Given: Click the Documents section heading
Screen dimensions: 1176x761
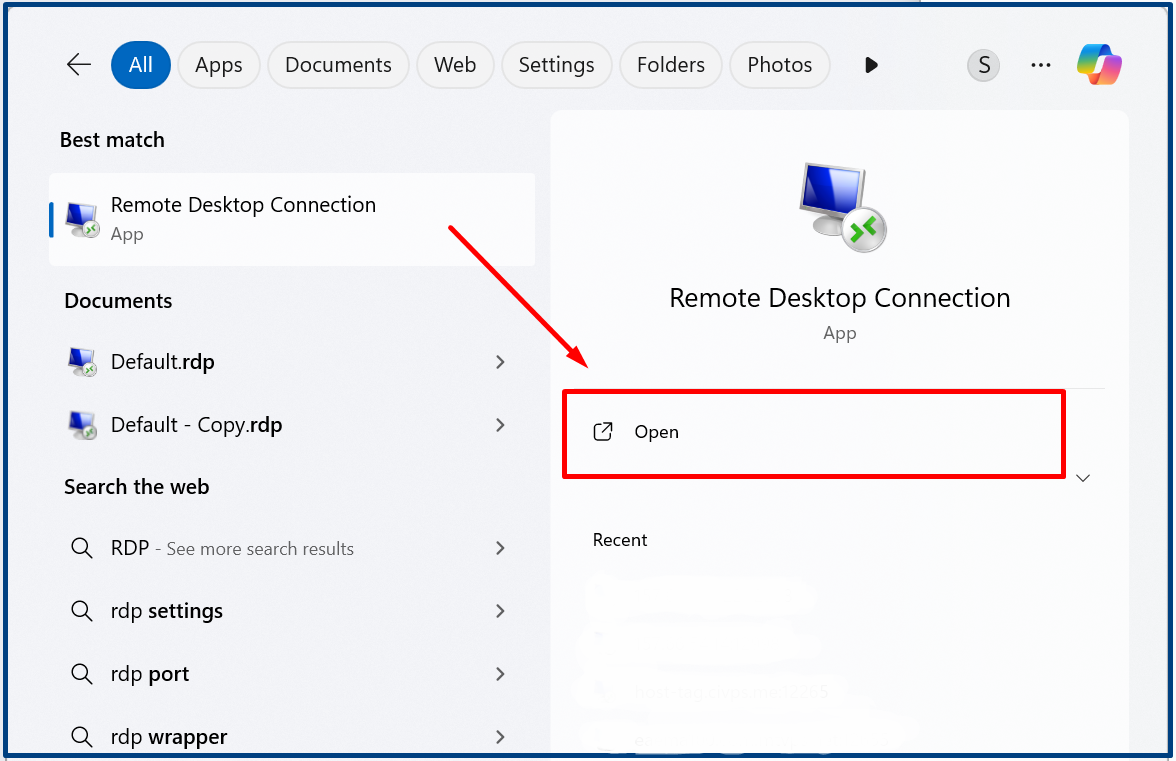Looking at the screenshot, I should [x=118, y=301].
